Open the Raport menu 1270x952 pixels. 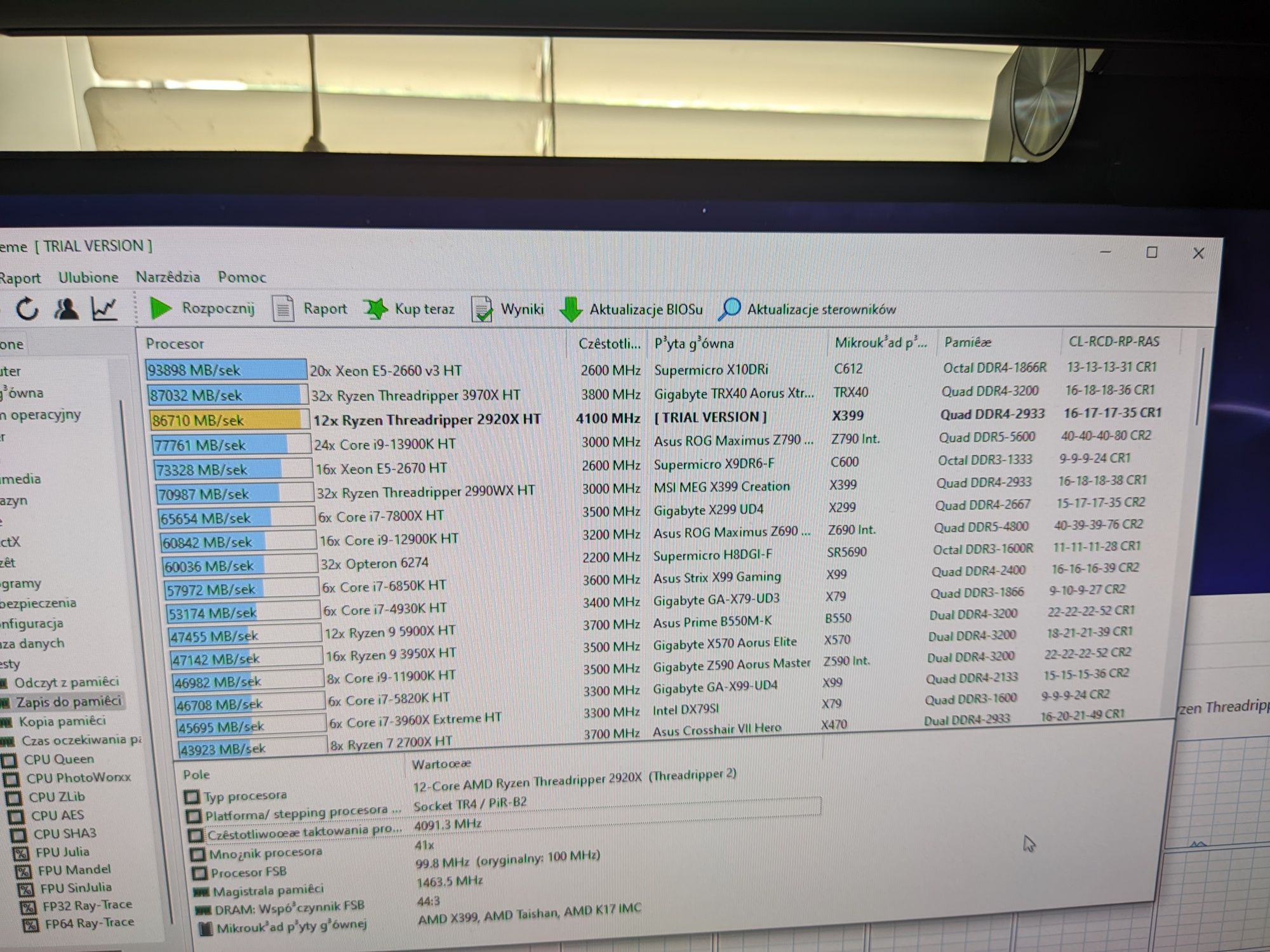tap(20, 278)
